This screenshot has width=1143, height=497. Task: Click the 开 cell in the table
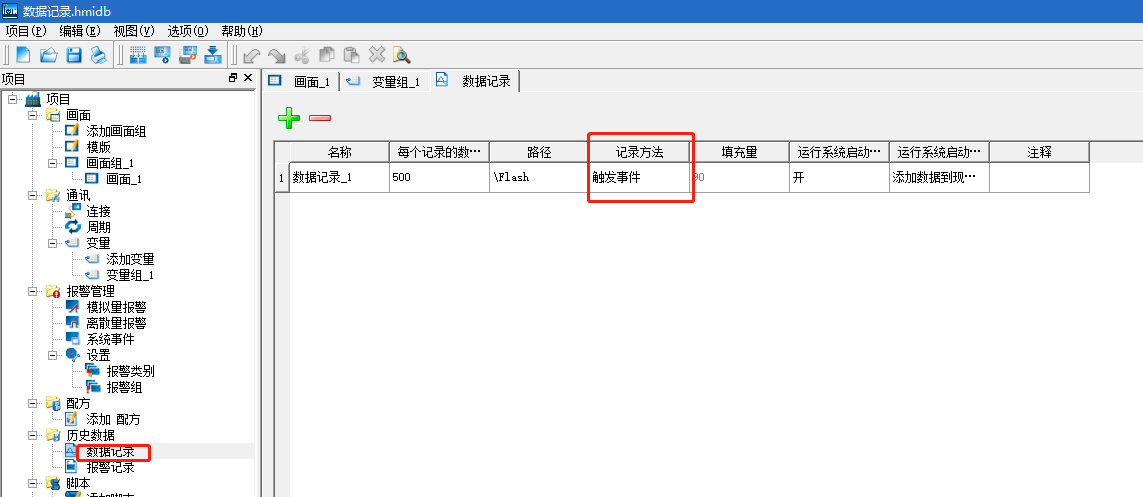[839, 177]
